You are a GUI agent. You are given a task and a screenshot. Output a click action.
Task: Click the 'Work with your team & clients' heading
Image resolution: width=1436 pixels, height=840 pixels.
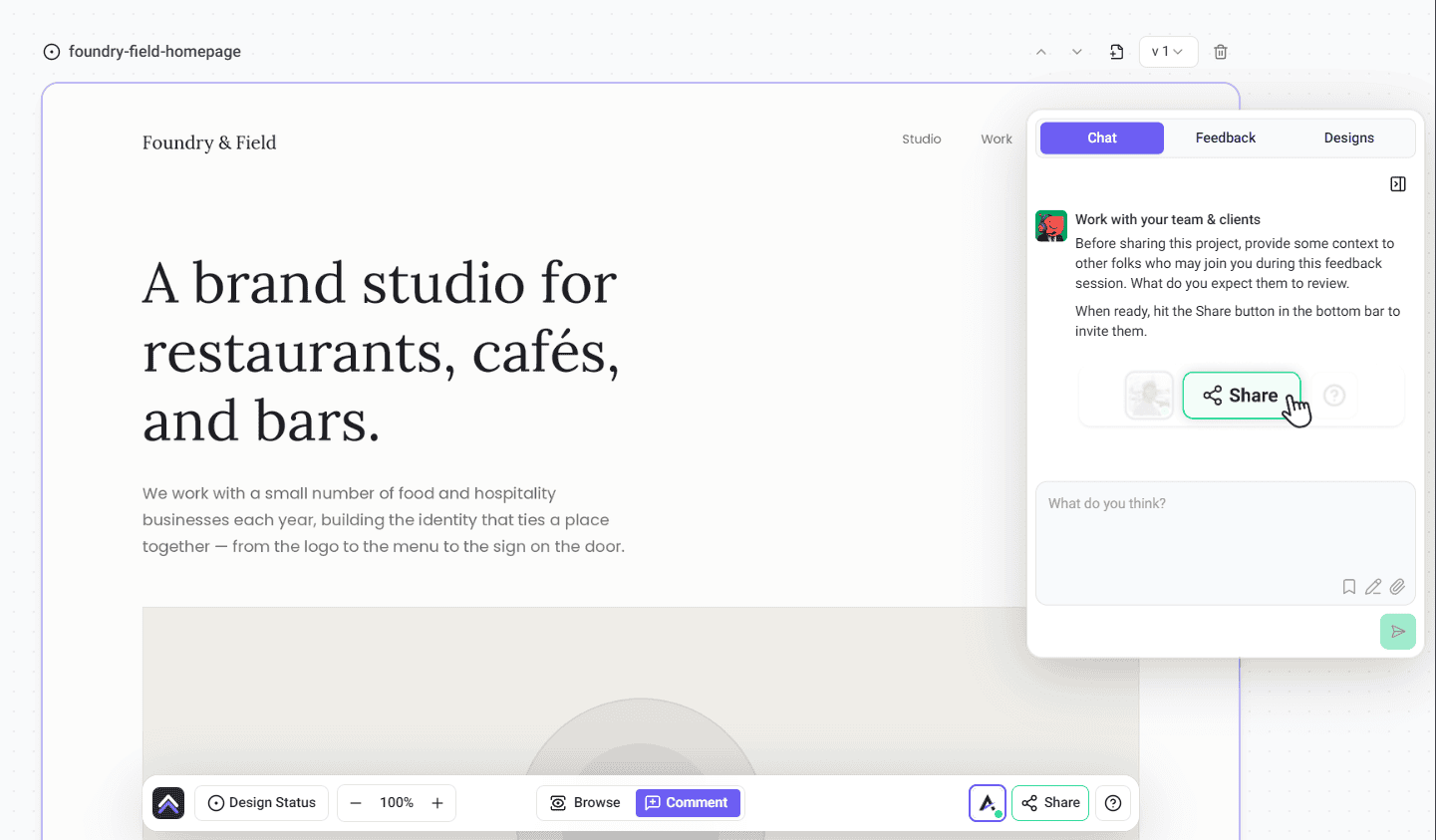[1168, 219]
